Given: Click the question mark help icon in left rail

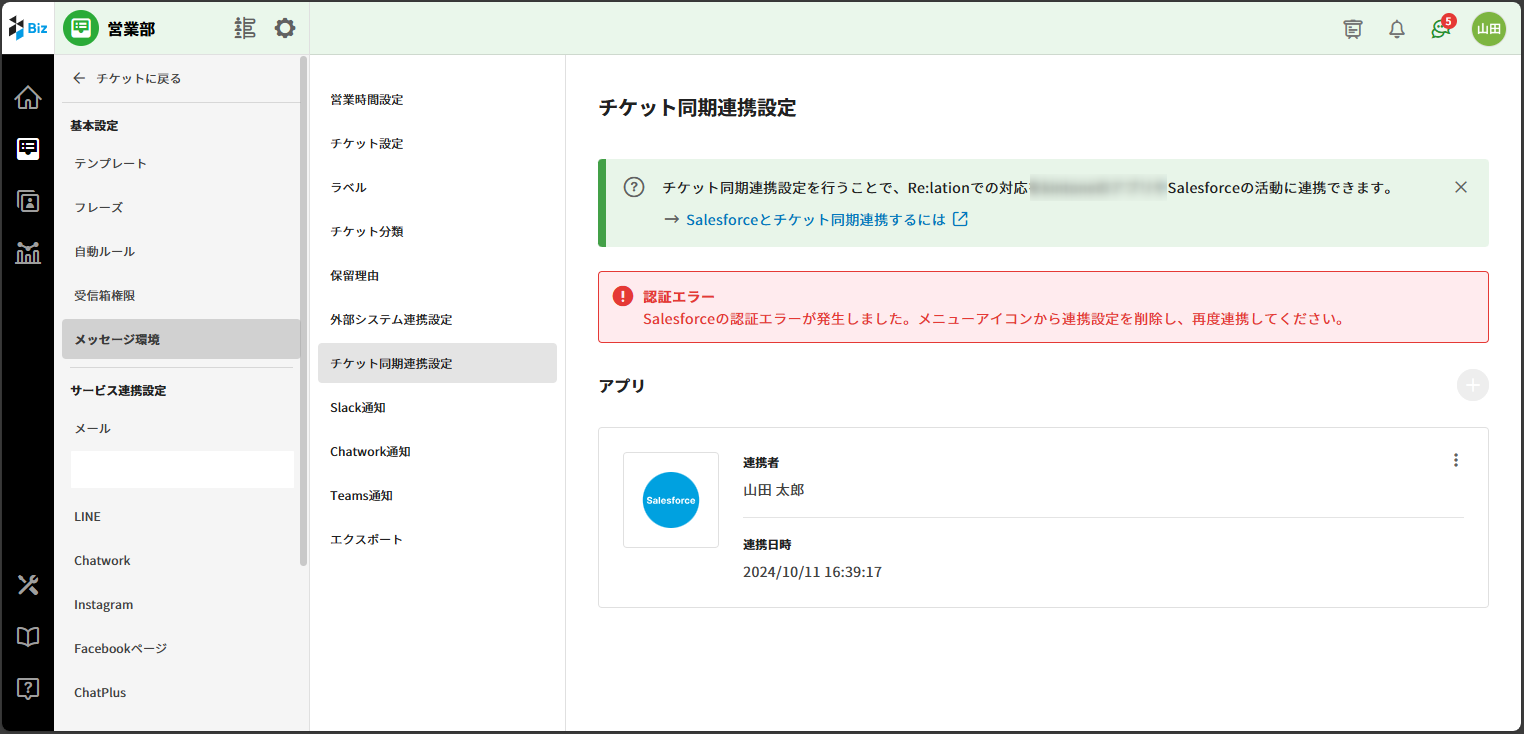Looking at the screenshot, I should (x=28, y=688).
